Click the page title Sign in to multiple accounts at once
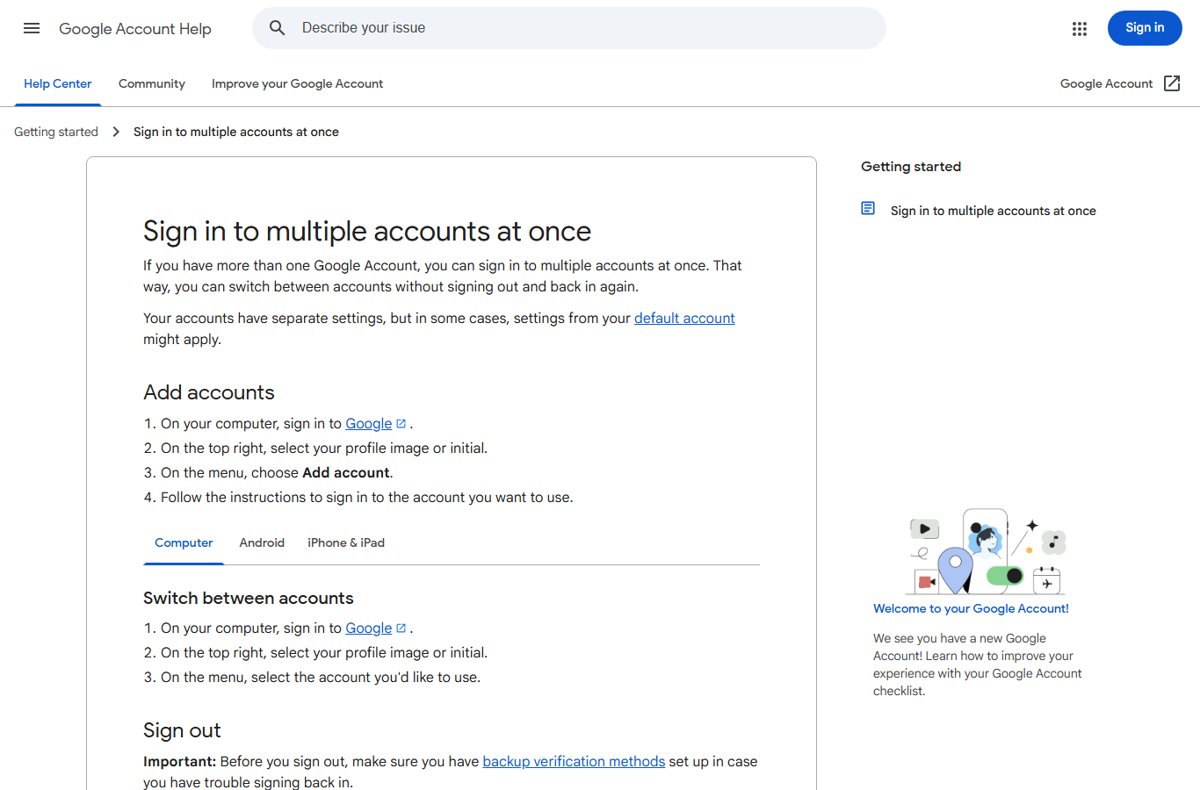The height and width of the screenshot is (790, 1200). point(367,231)
